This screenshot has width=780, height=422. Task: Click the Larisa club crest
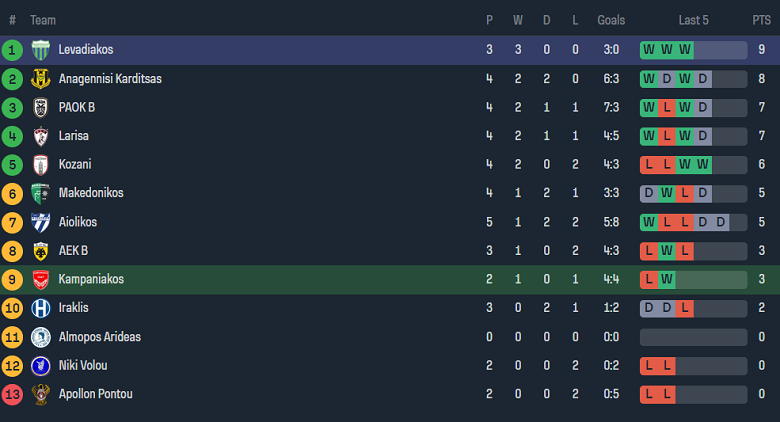click(41, 136)
